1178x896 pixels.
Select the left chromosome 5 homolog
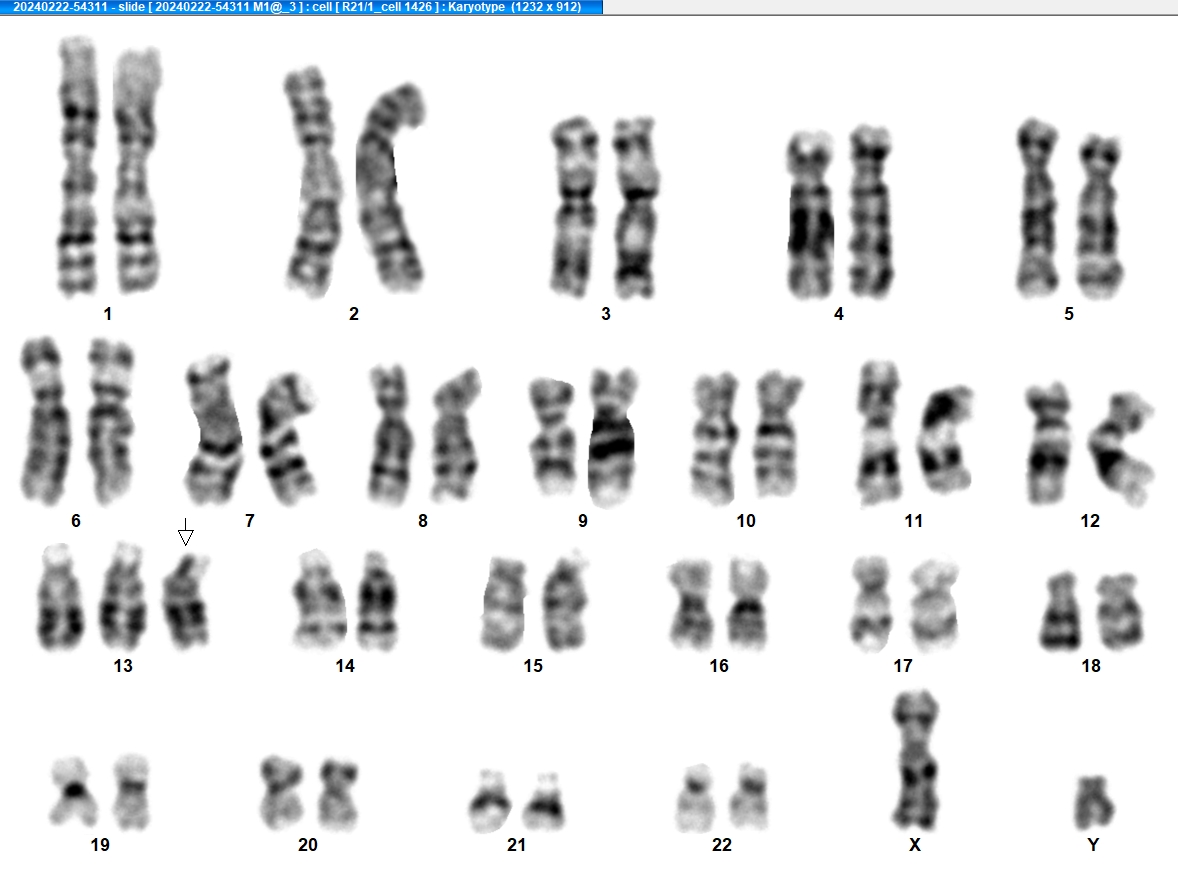point(1038,207)
